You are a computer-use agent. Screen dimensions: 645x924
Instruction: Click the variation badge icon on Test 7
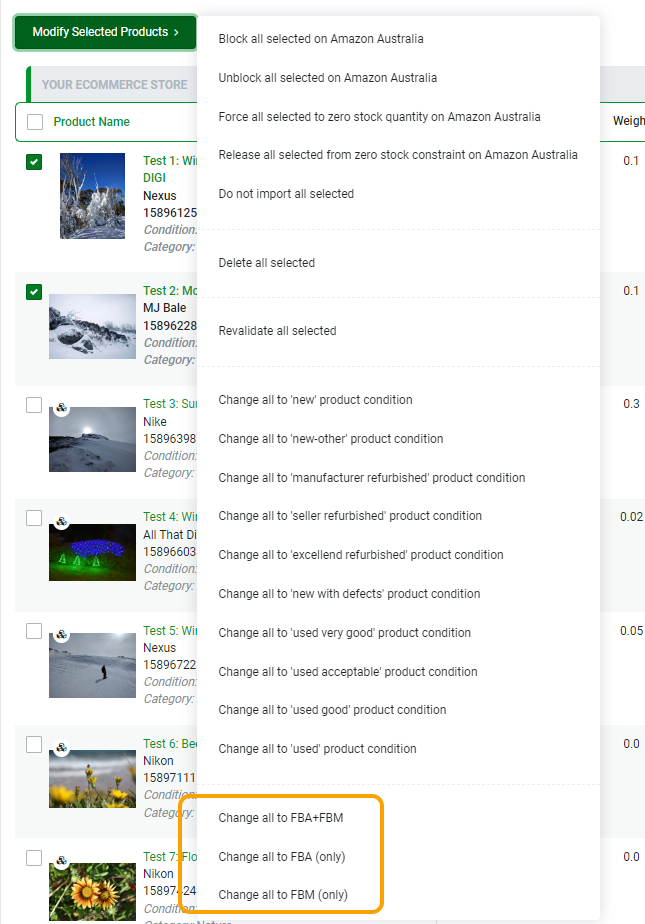tap(62, 861)
